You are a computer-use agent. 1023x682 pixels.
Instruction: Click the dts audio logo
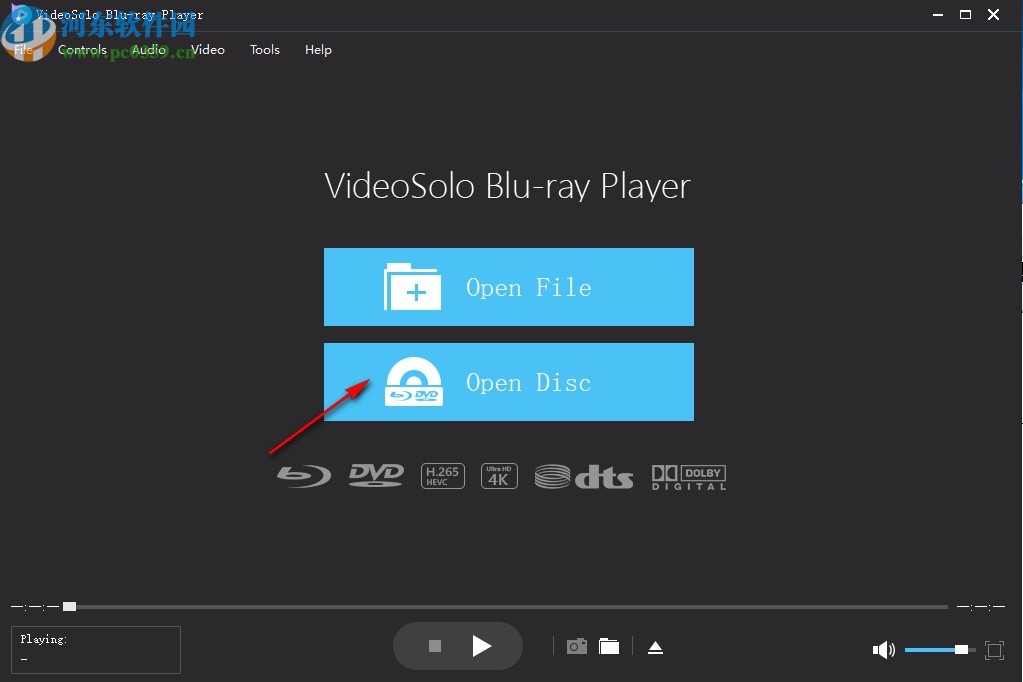point(584,476)
